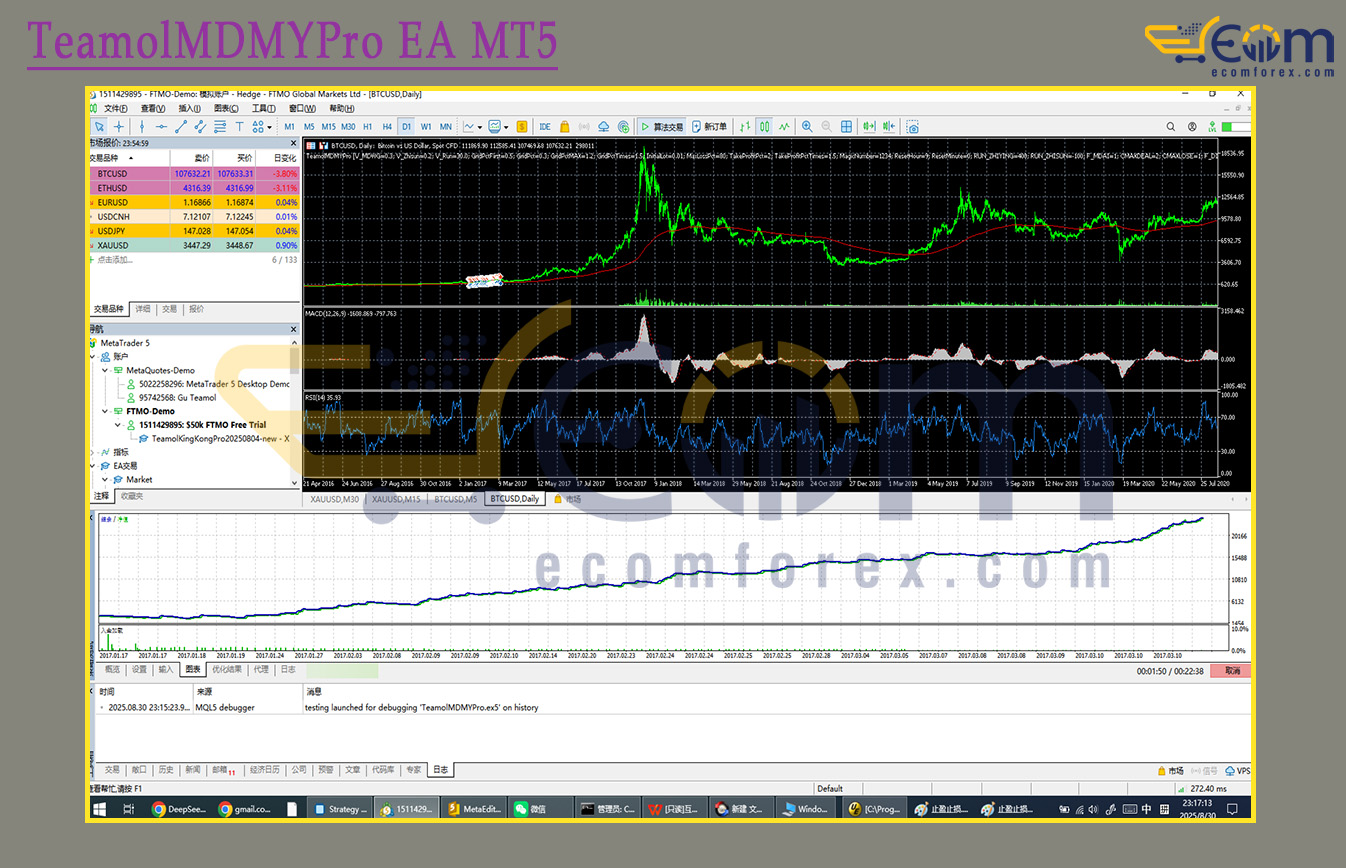Viewport: 1346px width, 868px height.
Task: Select the crosshair tool in toolbar
Action: pyautogui.click(x=119, y=127)
